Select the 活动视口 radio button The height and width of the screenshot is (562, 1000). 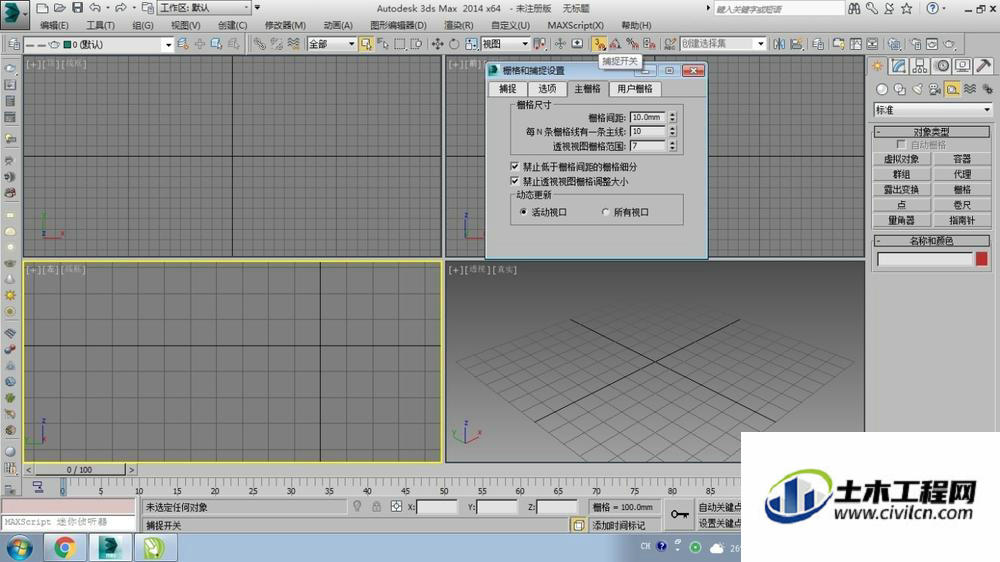pos(524,212)
